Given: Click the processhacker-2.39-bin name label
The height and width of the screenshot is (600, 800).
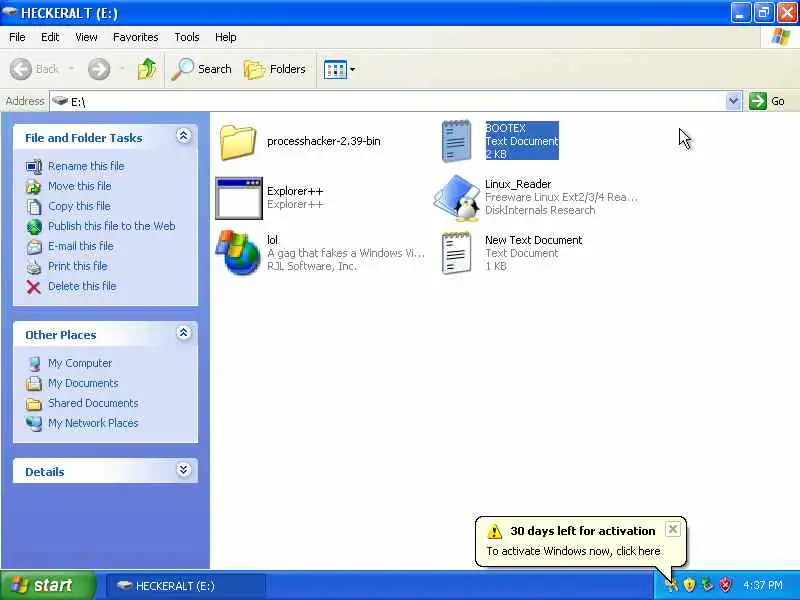Looking at the screenshot, I should pos(323,141).
